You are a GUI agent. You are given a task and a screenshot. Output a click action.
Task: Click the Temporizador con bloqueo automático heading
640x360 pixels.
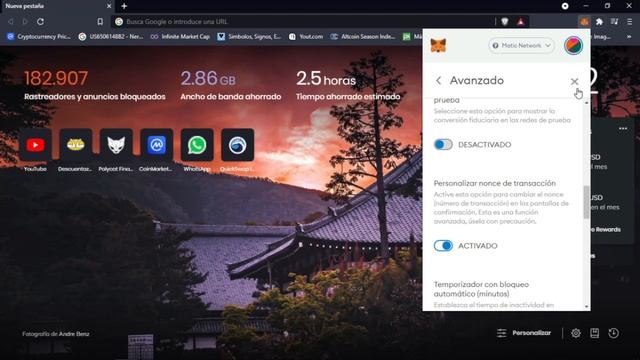point(481,289)
